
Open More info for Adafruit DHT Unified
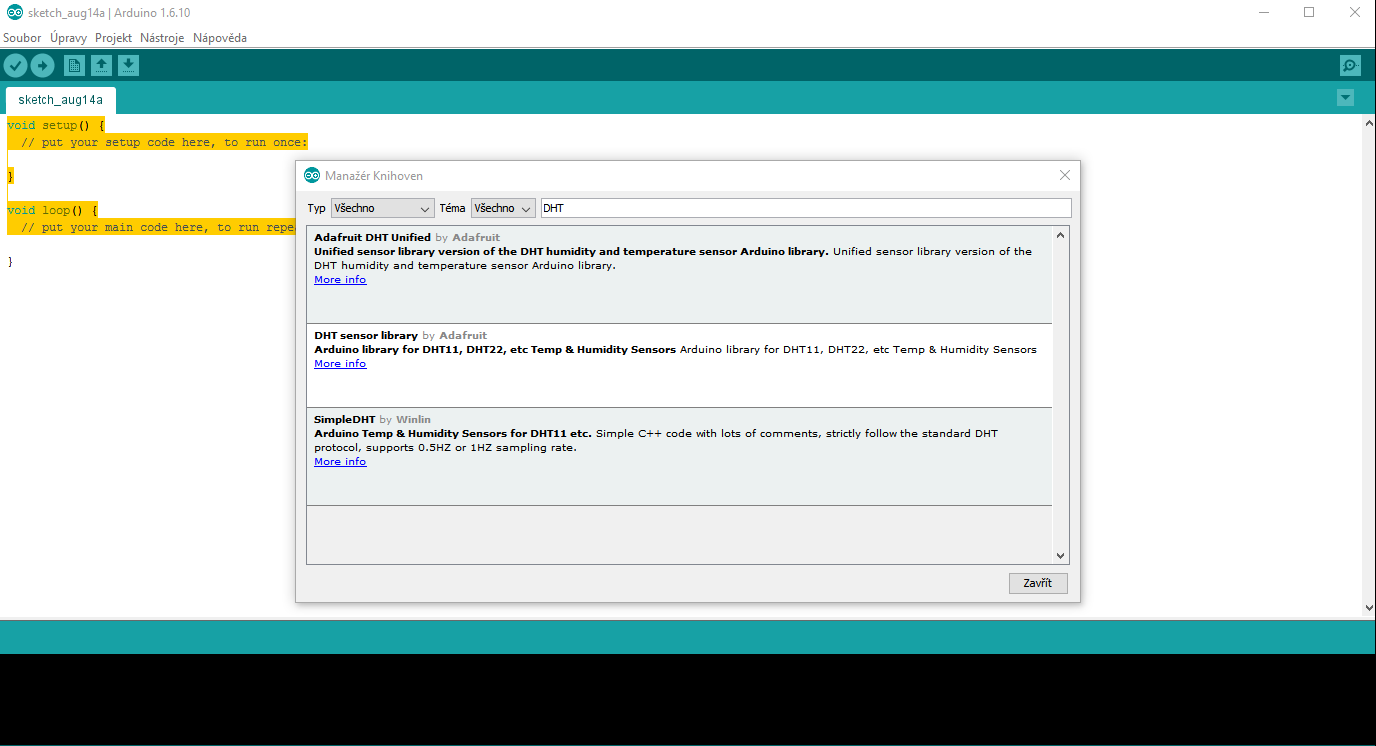pyautogui.click(x=339, y=279)
